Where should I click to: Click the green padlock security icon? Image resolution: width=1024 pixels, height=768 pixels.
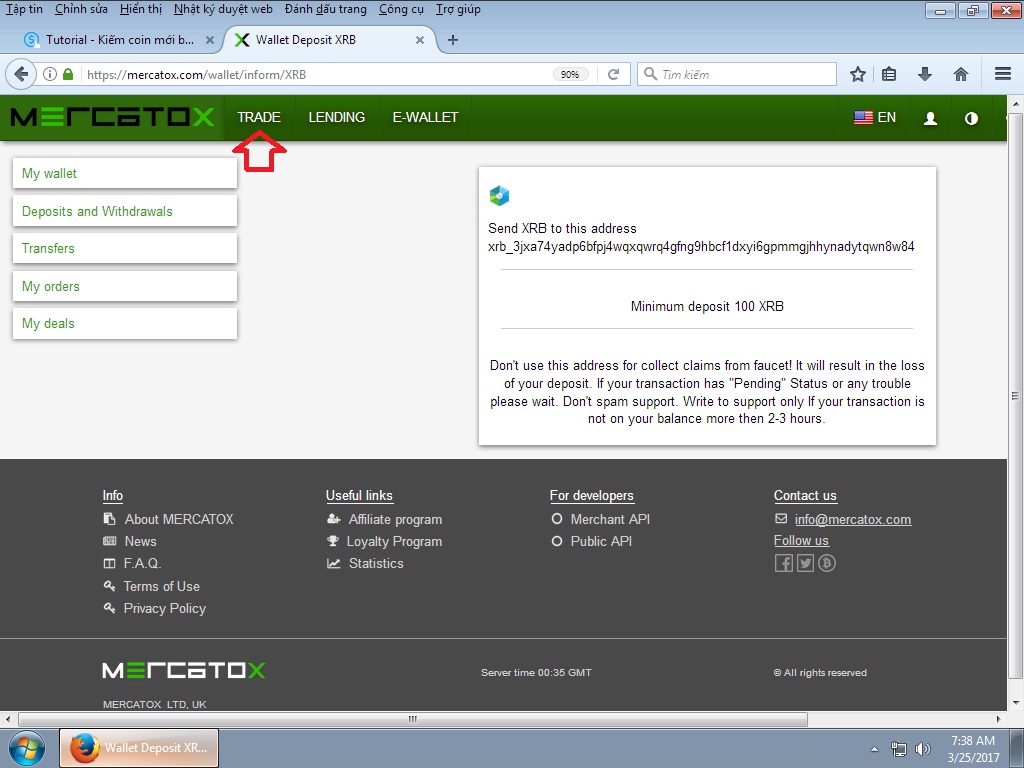(x=68, y=74)
